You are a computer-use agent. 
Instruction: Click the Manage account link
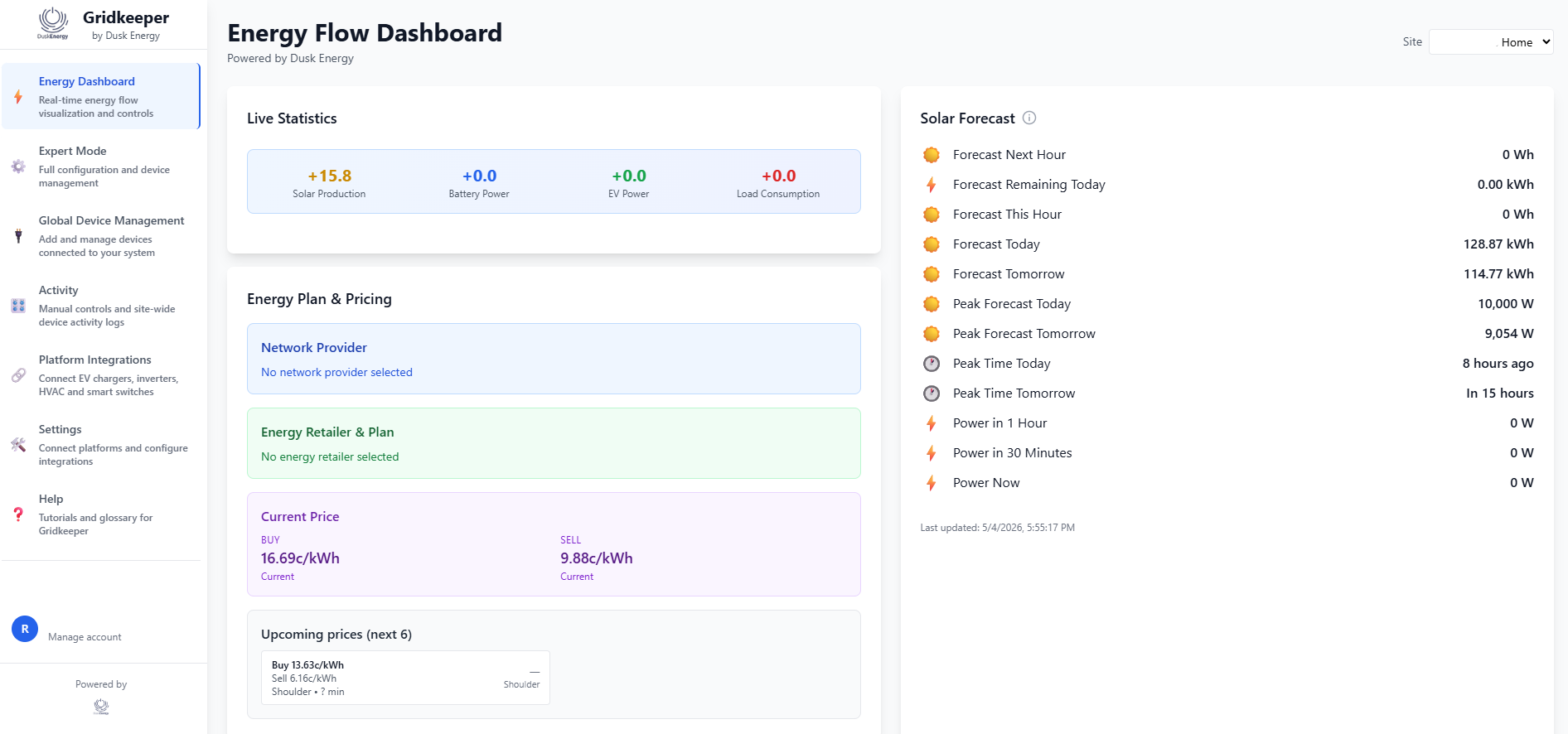pyautogui.click(x=85, y=637)
